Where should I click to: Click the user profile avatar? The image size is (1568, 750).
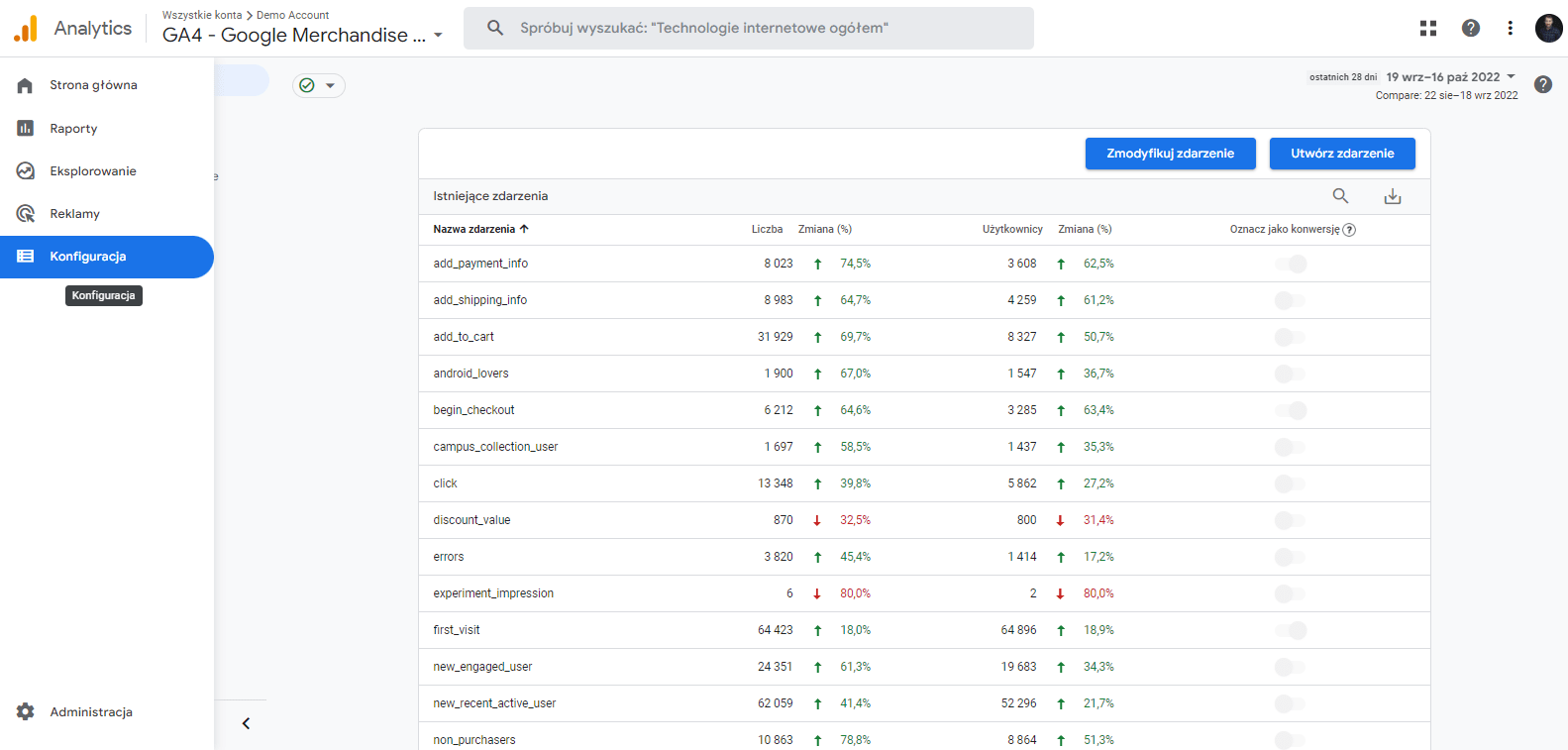click(x=1548, y=29)
